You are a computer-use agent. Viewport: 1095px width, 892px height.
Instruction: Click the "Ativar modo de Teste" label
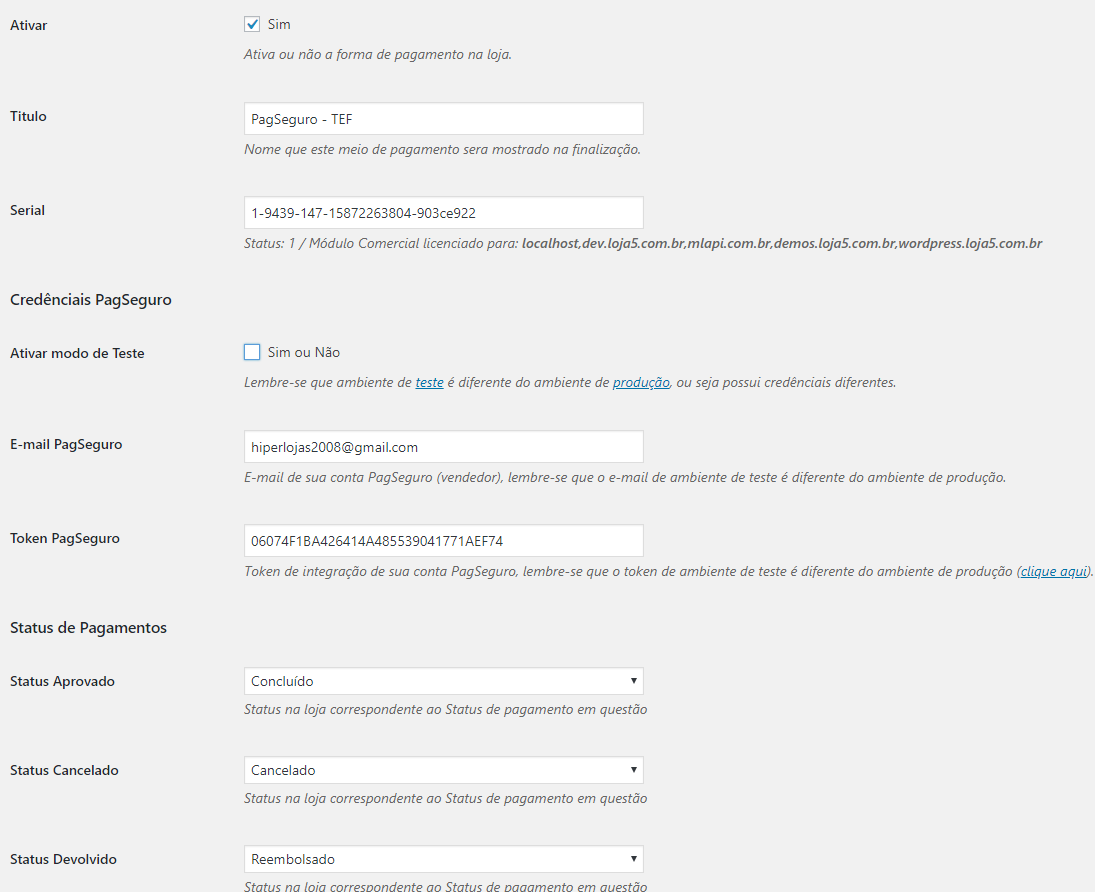tap(77, 353)
